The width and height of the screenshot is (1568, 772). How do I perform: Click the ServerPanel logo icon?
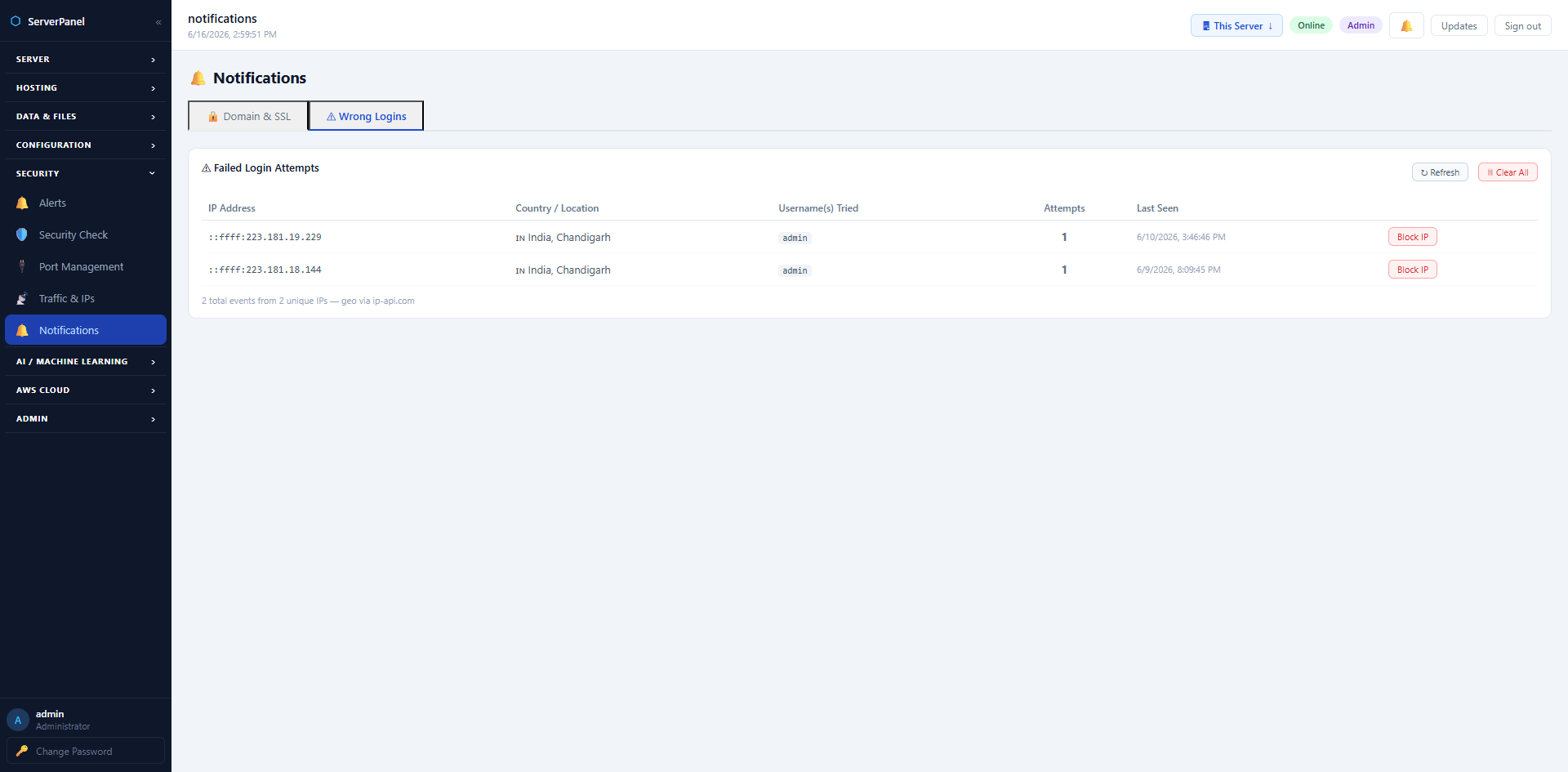[x=16, y=21]
